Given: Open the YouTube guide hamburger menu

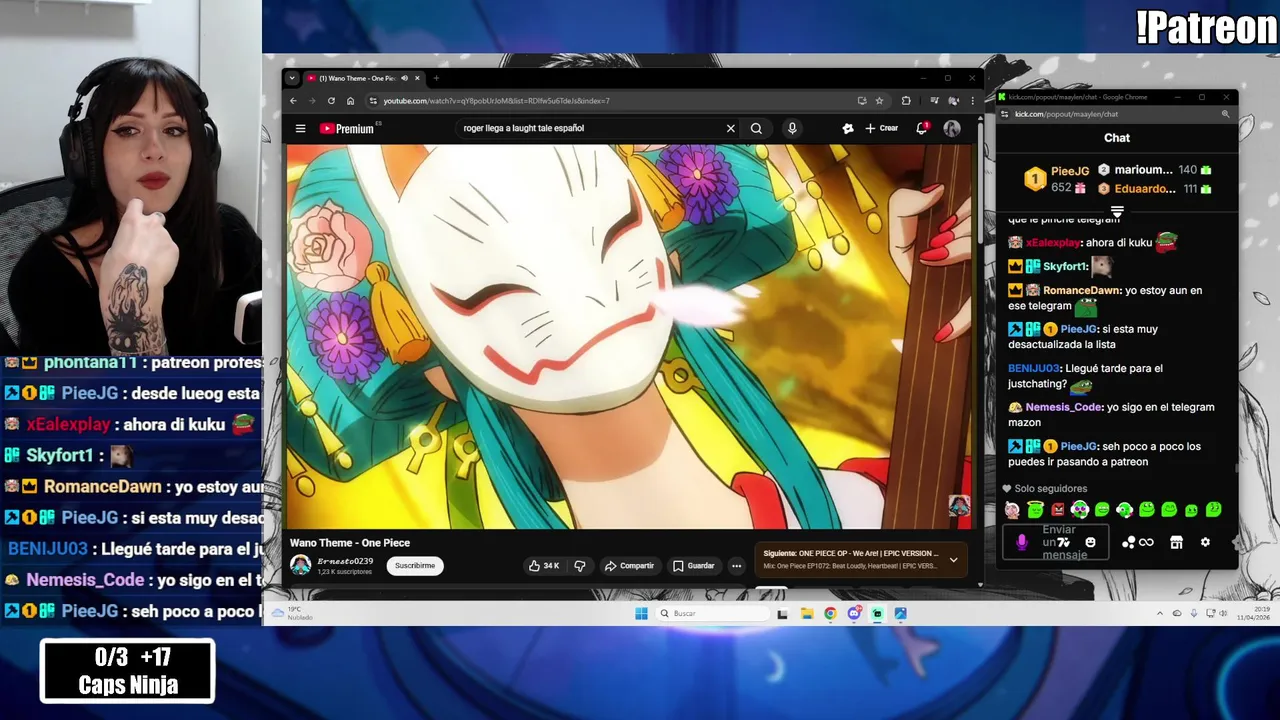Looking at the screenshot, I should 300,128.
